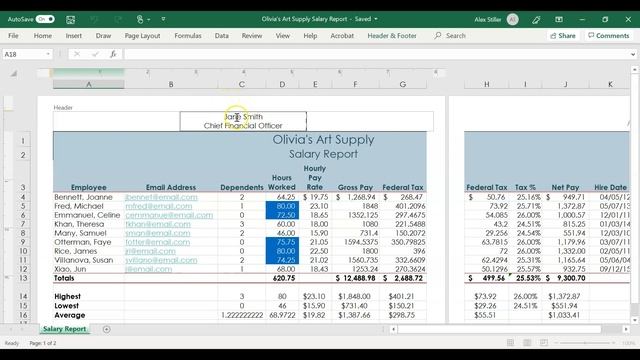This screenshot has width=640, height=360.
Task: Select highlighted Hours Worked cell 75.75
Action: pos(282,242)
